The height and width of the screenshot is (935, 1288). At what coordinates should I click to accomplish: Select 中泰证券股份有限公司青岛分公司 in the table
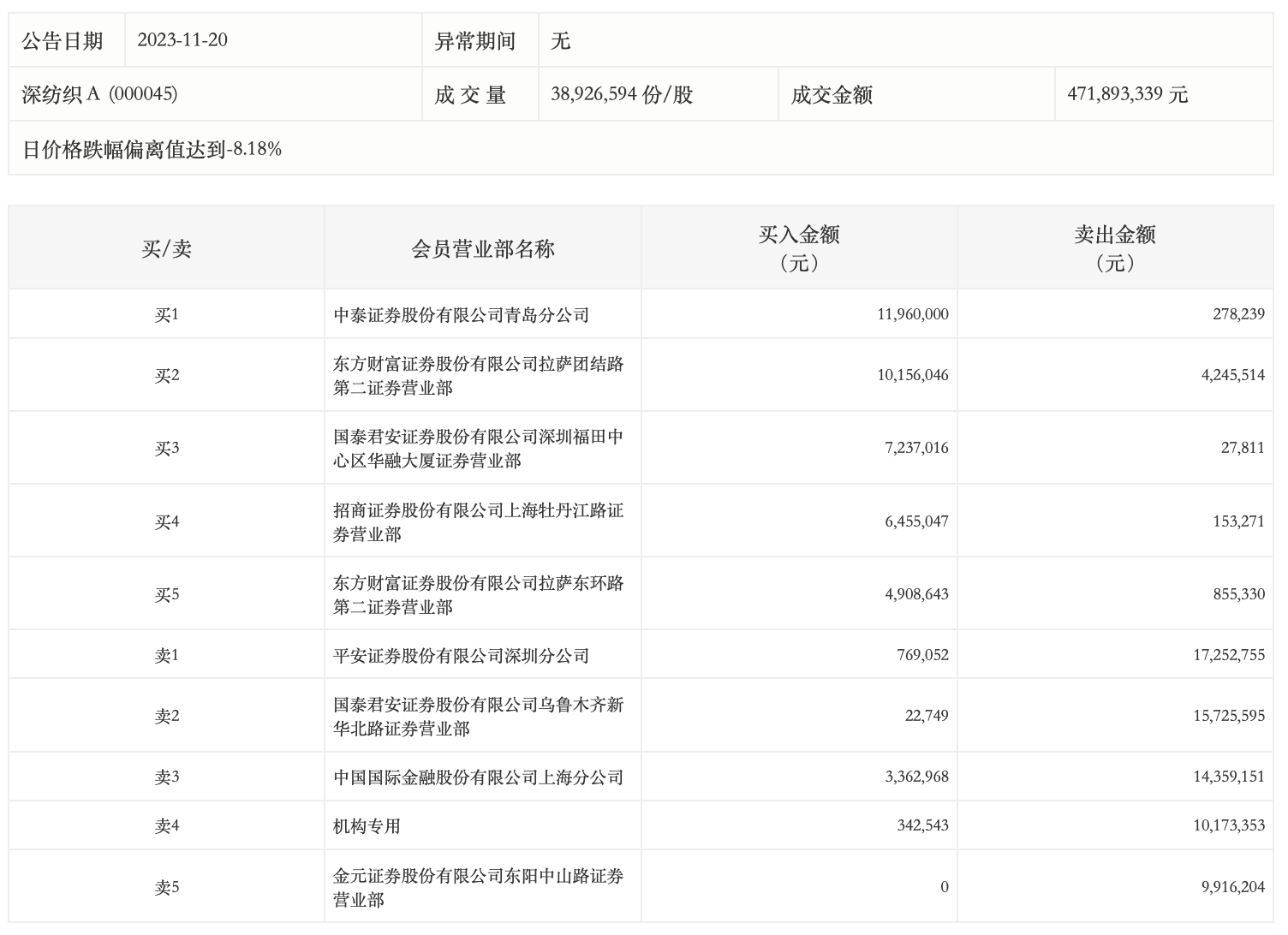pyautogui.click(x=462, y=315)
